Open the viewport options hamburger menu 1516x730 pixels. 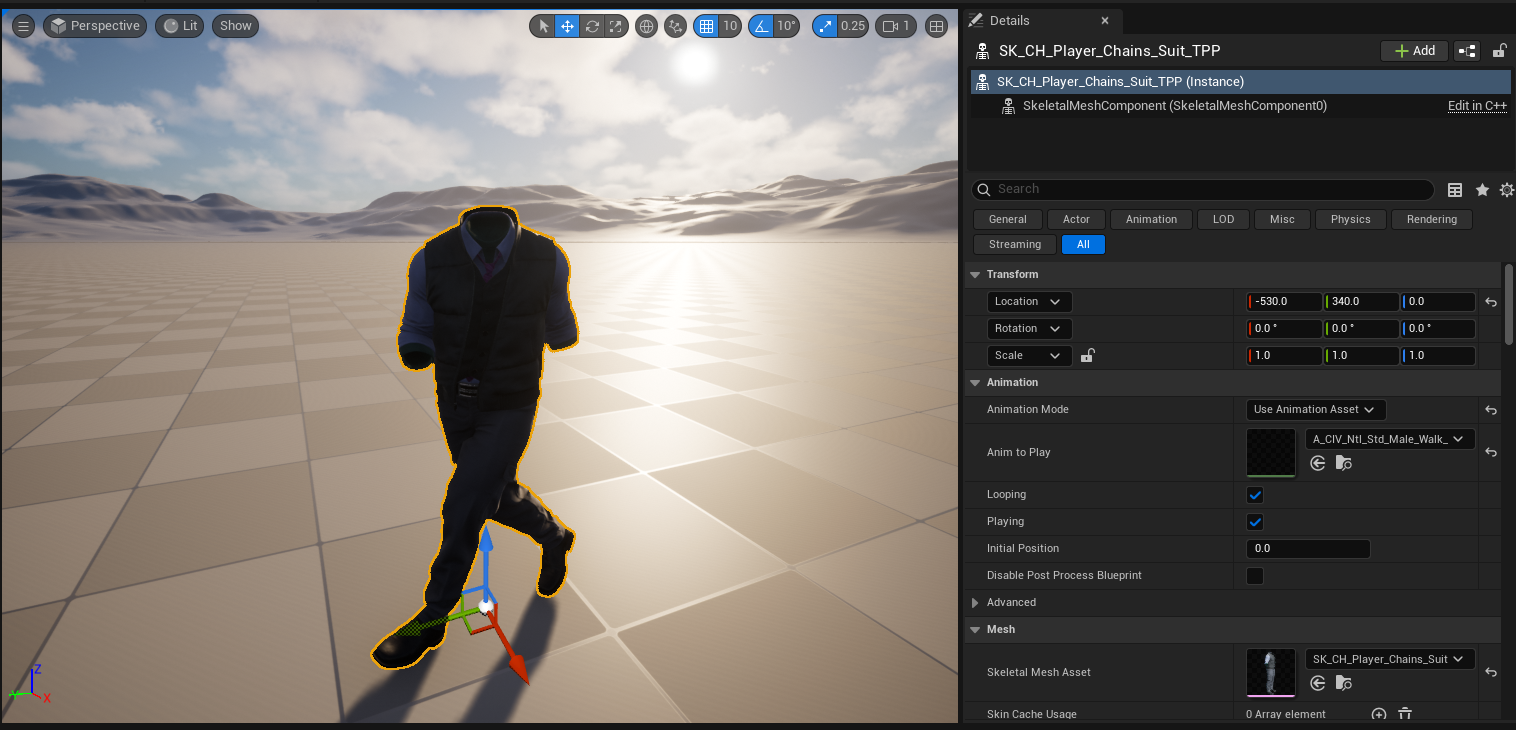(x=22, y=26)
